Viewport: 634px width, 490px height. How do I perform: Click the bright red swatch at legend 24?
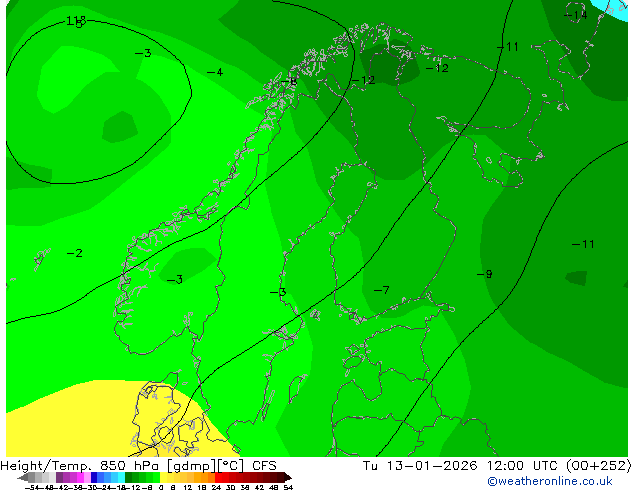tap(218, 477)
